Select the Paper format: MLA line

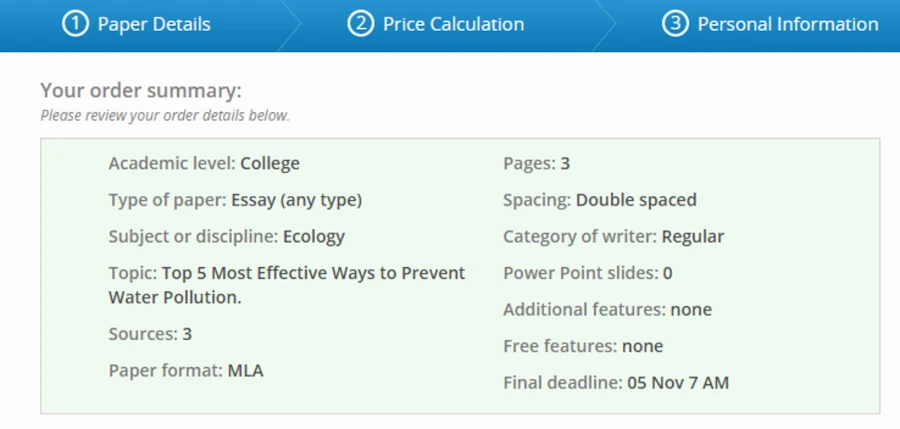(x=186, y=370)
